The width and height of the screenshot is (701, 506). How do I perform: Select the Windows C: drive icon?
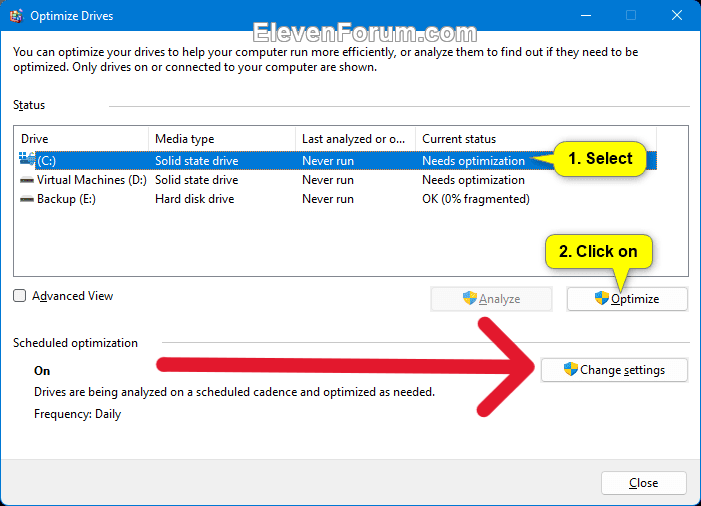pyautogui.click(x=26, y=160)
